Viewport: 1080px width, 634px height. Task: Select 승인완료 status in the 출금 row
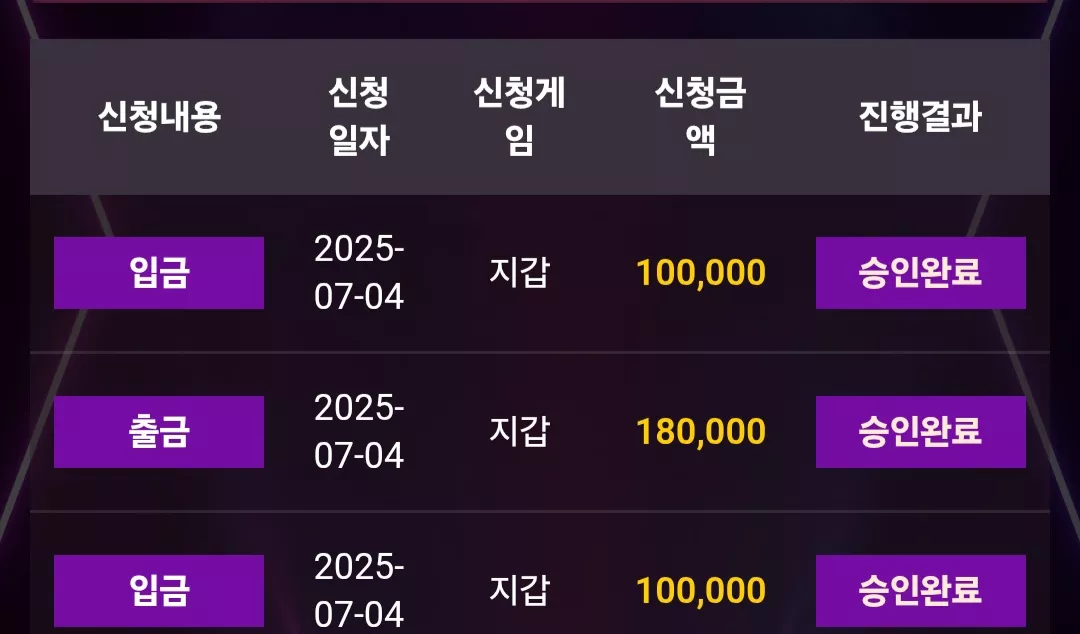coord(920,432)
